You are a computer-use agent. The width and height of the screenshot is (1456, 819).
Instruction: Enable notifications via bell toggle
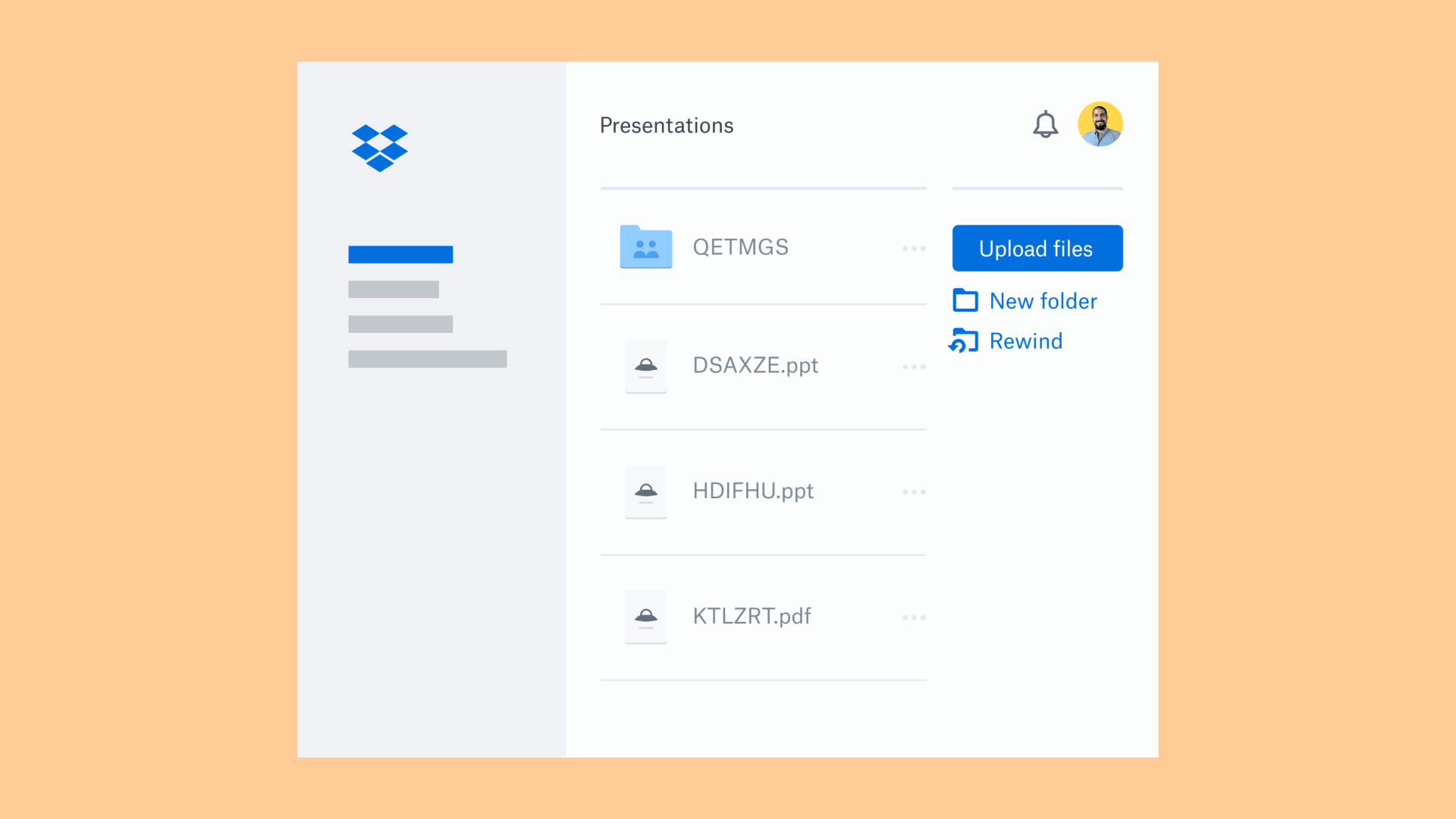tap(1046, 124)
